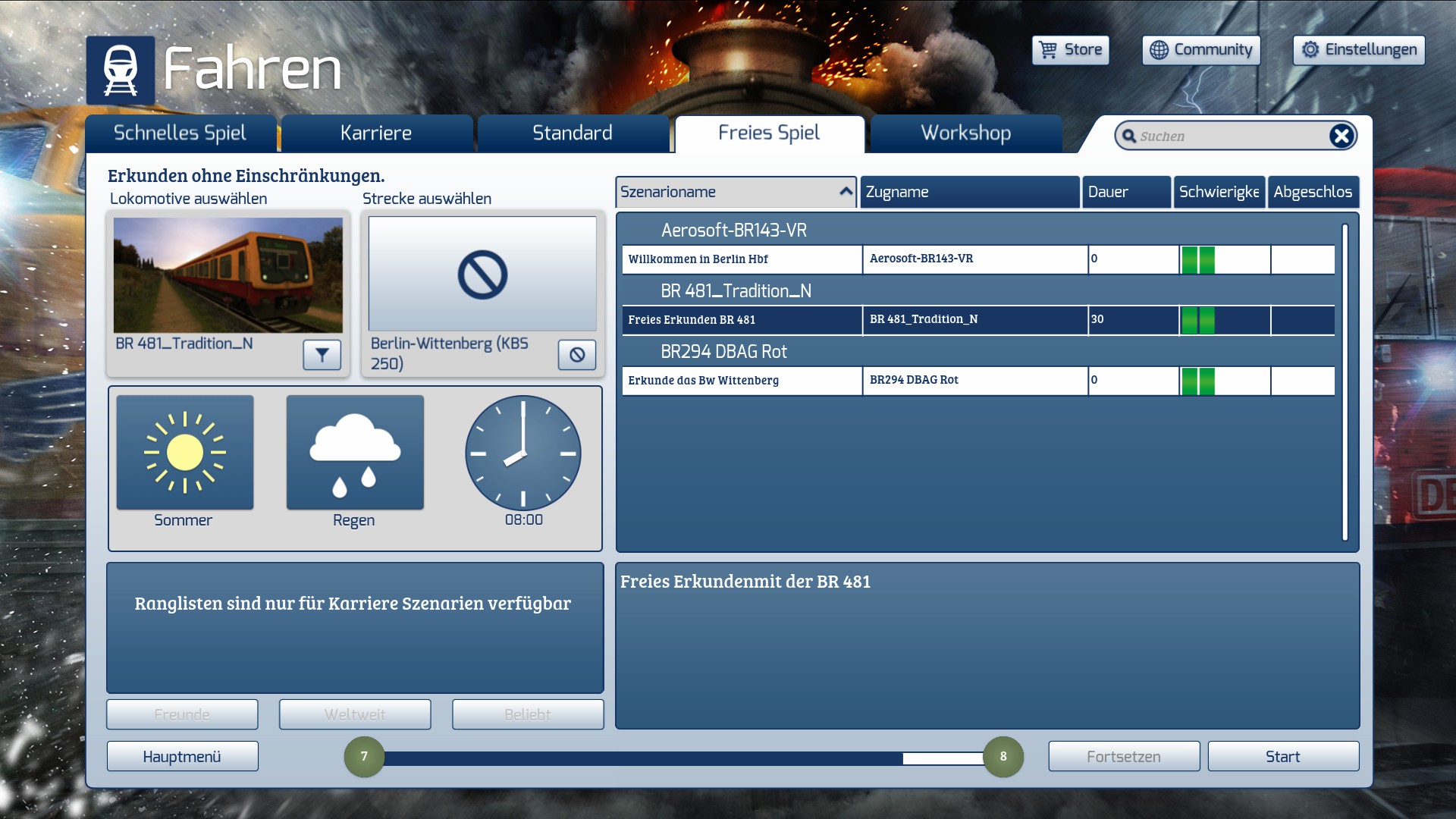Click the locomotive filter funnel icon
1456x819 pixels.
(x=322, y=354)
